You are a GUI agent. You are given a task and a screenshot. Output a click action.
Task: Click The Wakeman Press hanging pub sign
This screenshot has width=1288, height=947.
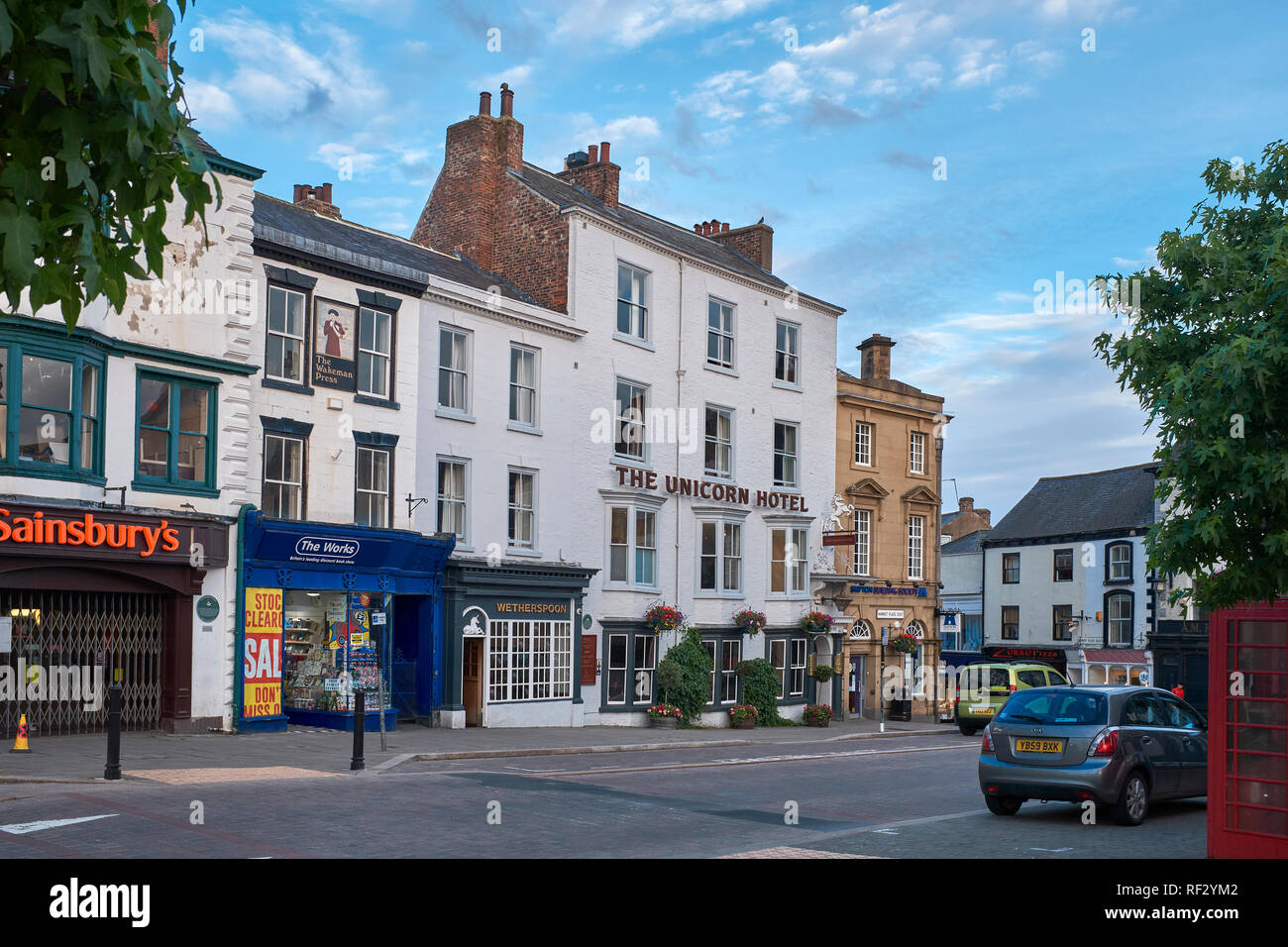click(x=334, y=344)
